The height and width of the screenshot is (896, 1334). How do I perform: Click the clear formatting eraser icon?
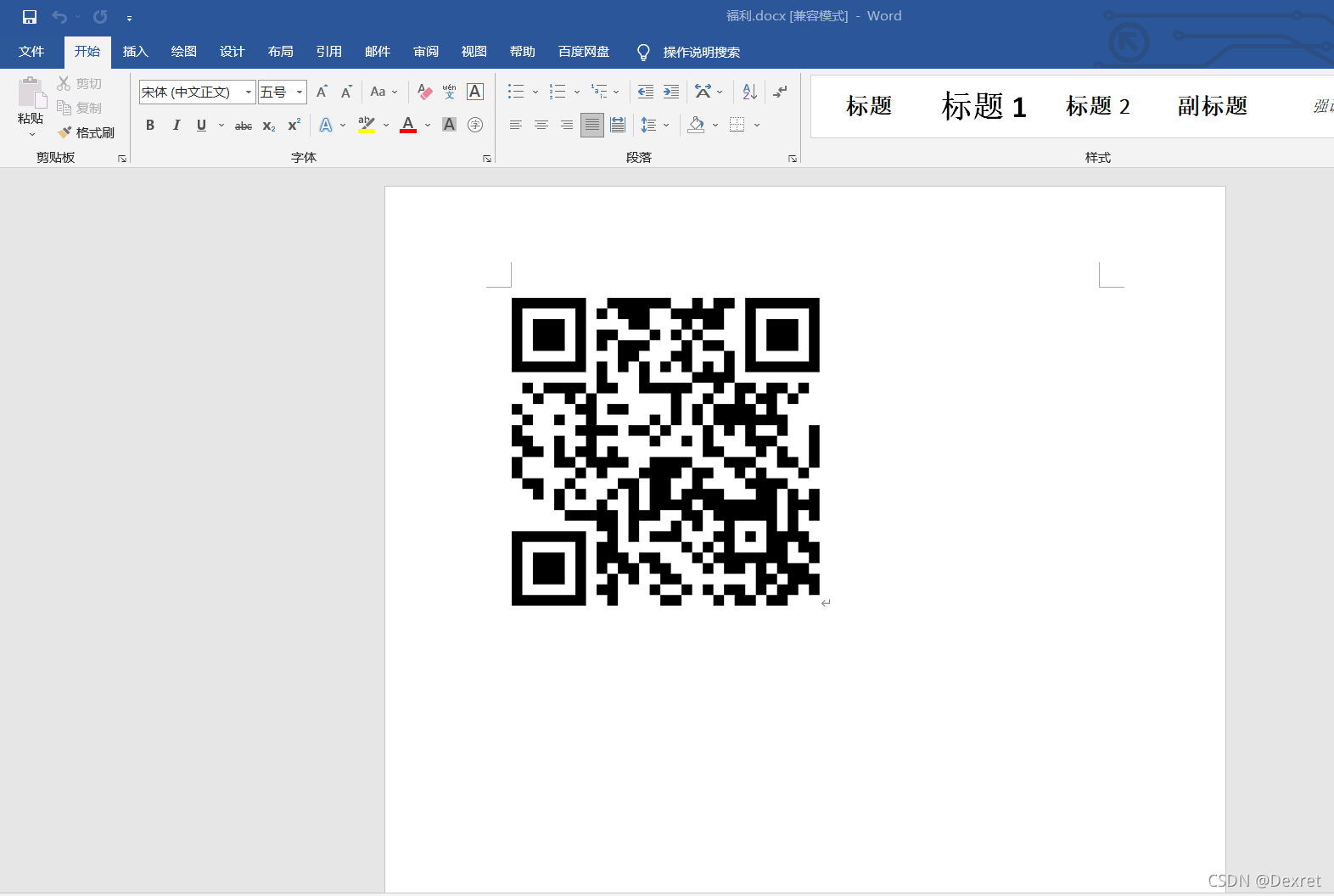(x=425, y=92)
